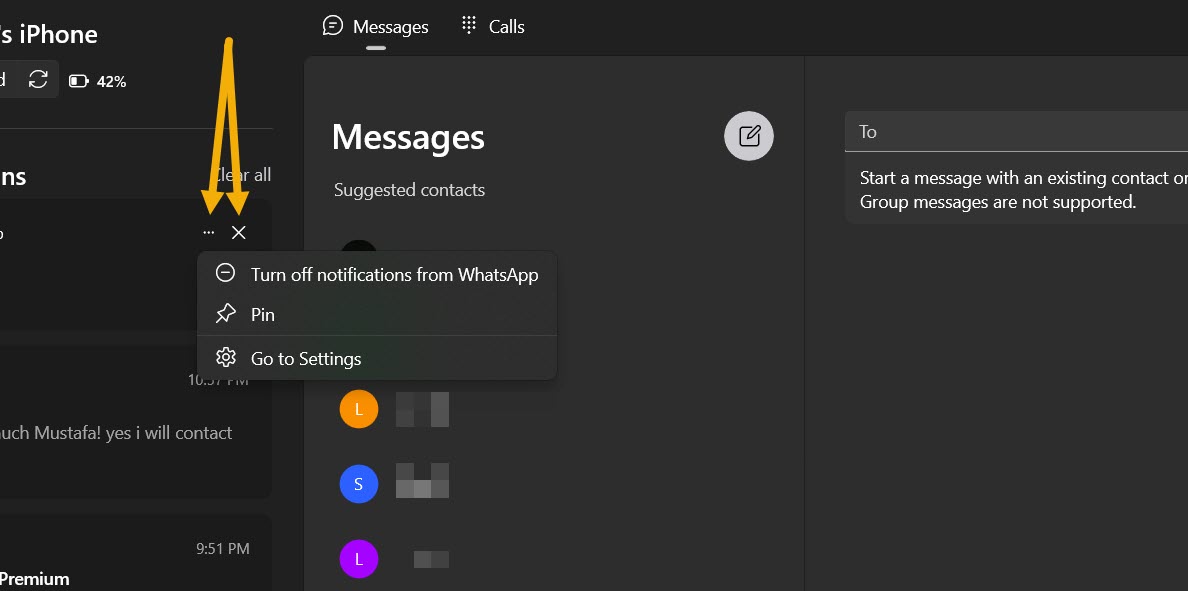
Task: Click the refresh sync icon
Action: click(x=38, y=80)
